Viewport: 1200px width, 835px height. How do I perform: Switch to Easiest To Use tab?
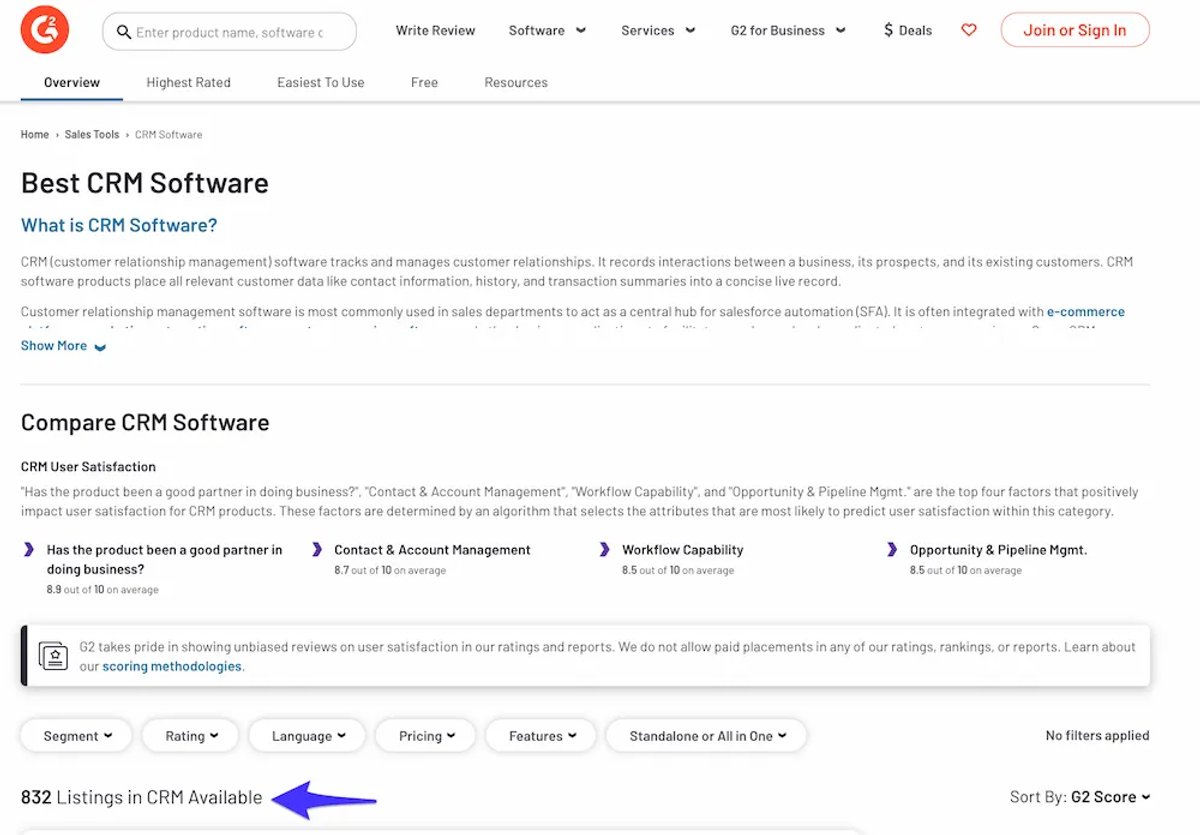[x=321, y=82]
